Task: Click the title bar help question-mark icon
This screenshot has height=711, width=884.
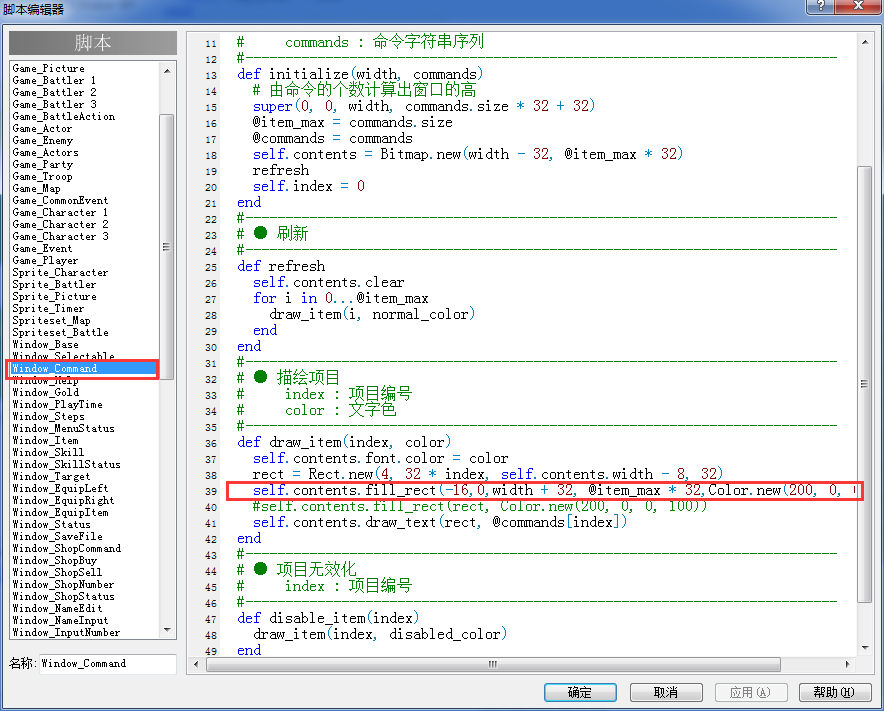Action: 821,6
